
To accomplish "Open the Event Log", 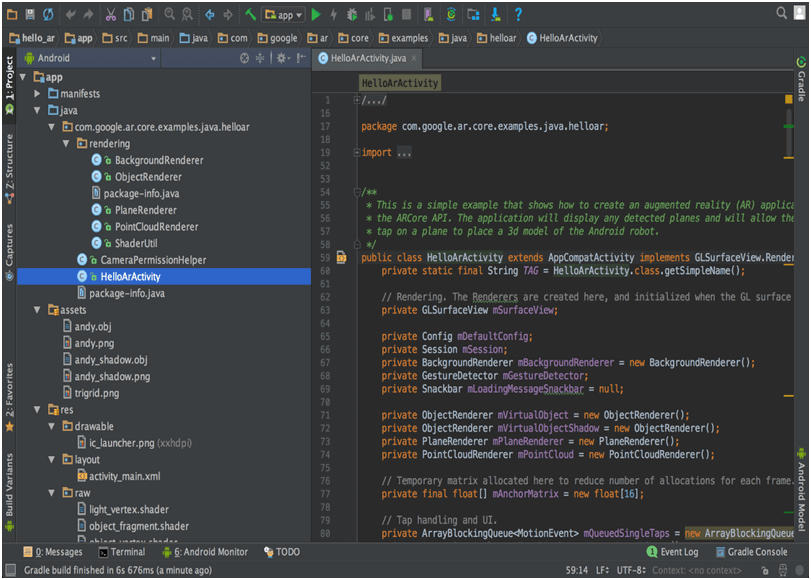I will pos(672,552).
